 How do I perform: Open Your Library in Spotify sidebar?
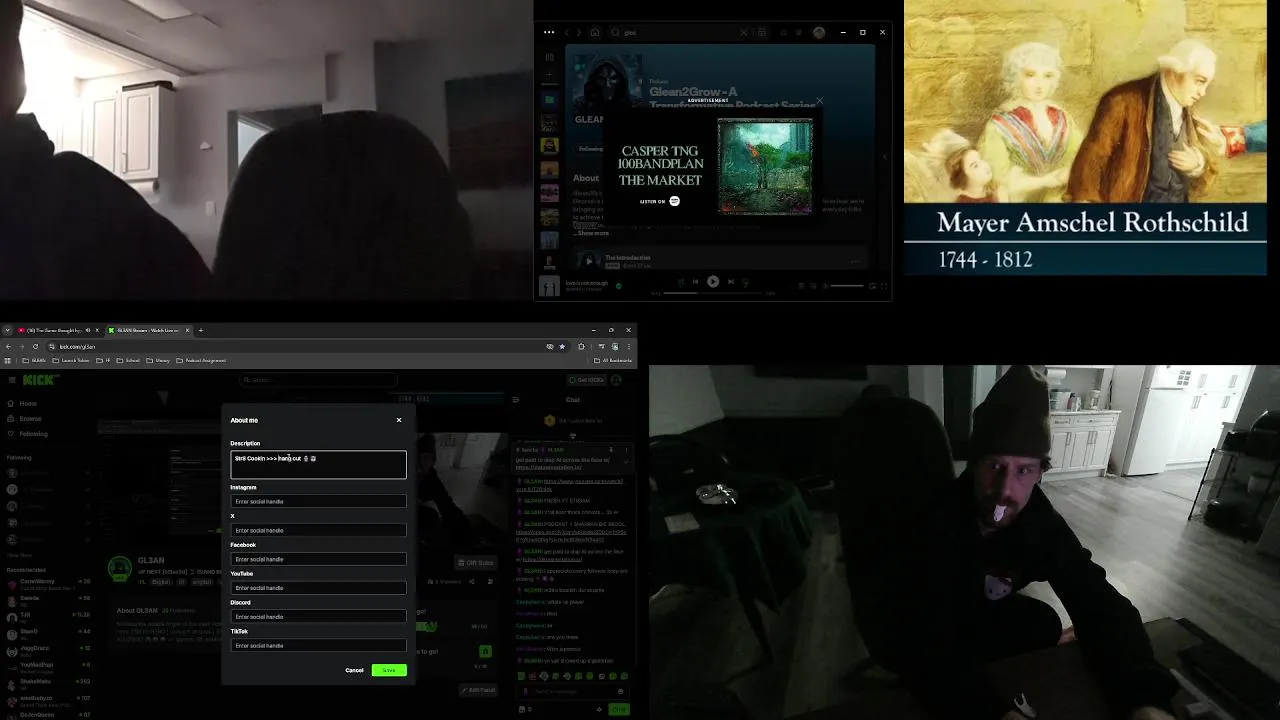(x=549, y=57)
